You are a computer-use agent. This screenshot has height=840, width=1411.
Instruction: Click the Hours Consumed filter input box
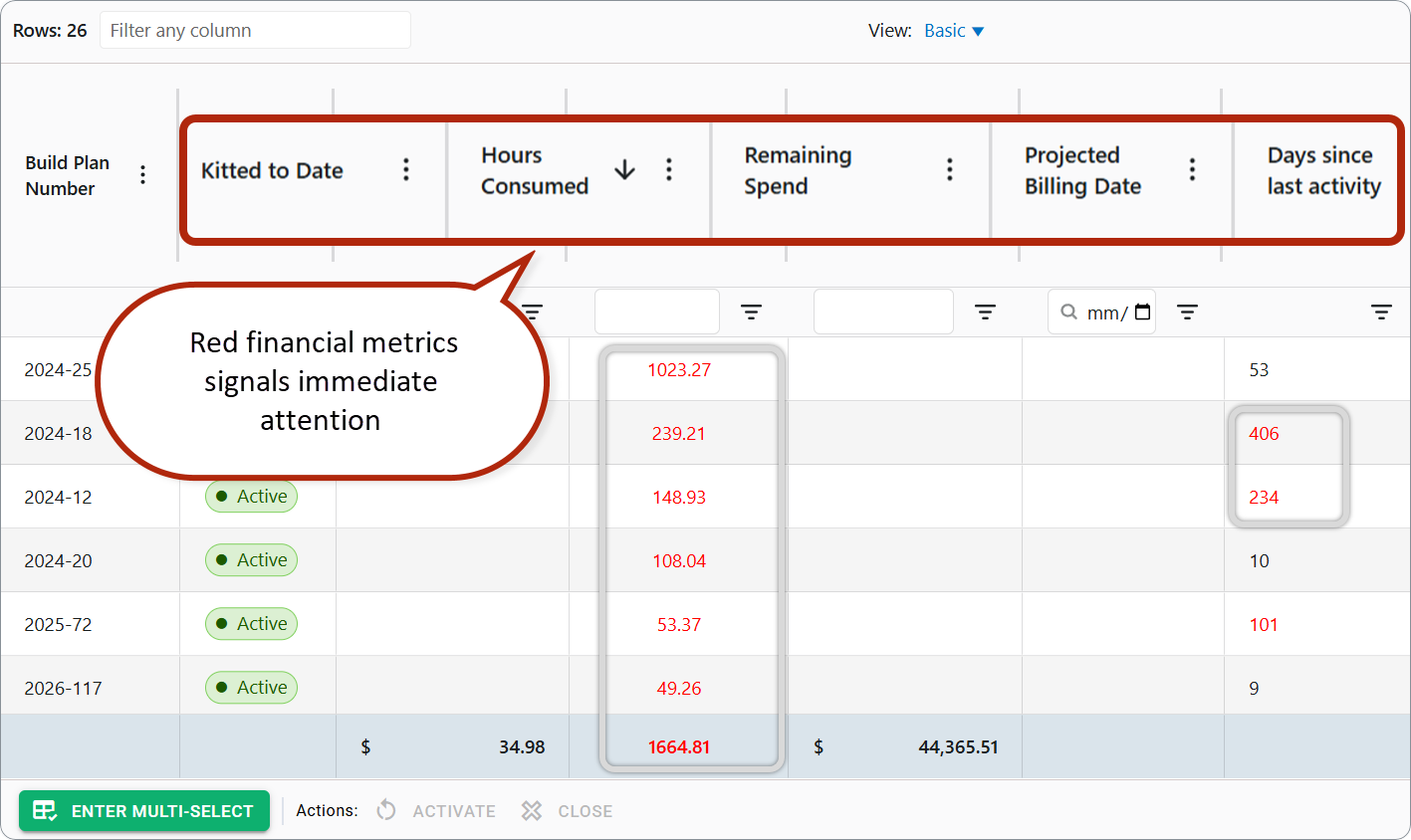pos(657,313)
